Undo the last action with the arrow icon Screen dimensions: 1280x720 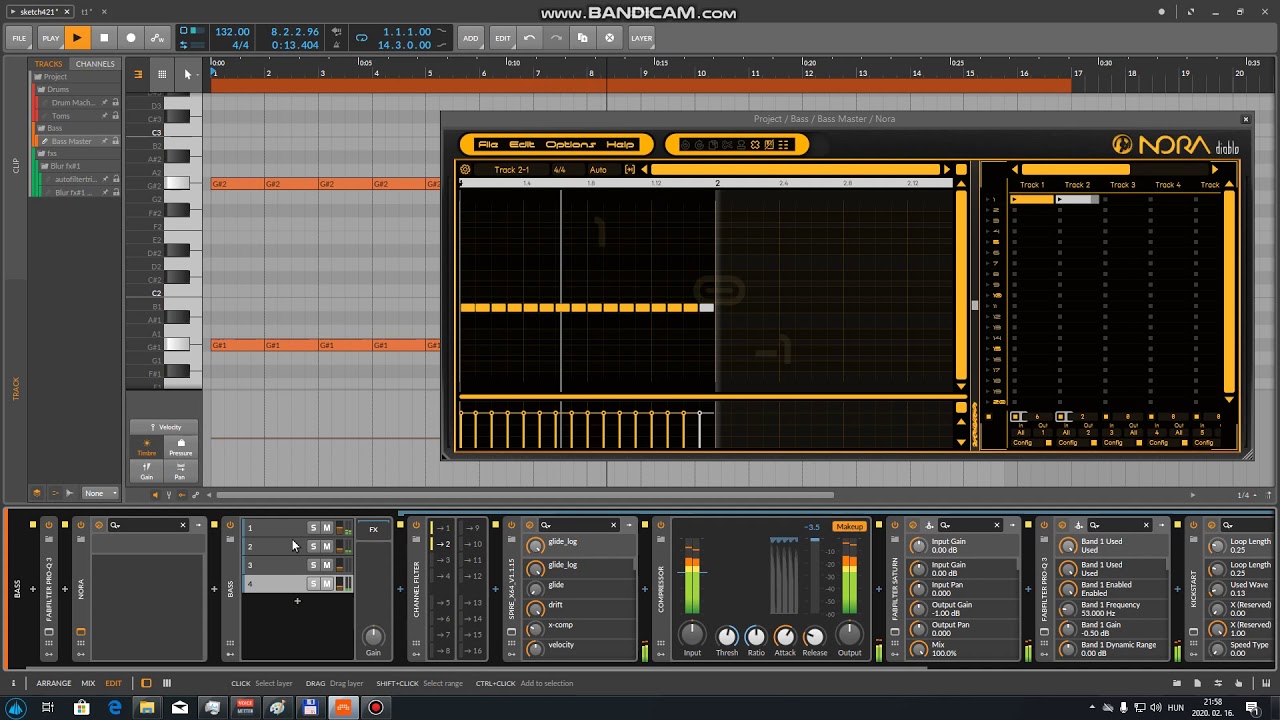(530, 38)
